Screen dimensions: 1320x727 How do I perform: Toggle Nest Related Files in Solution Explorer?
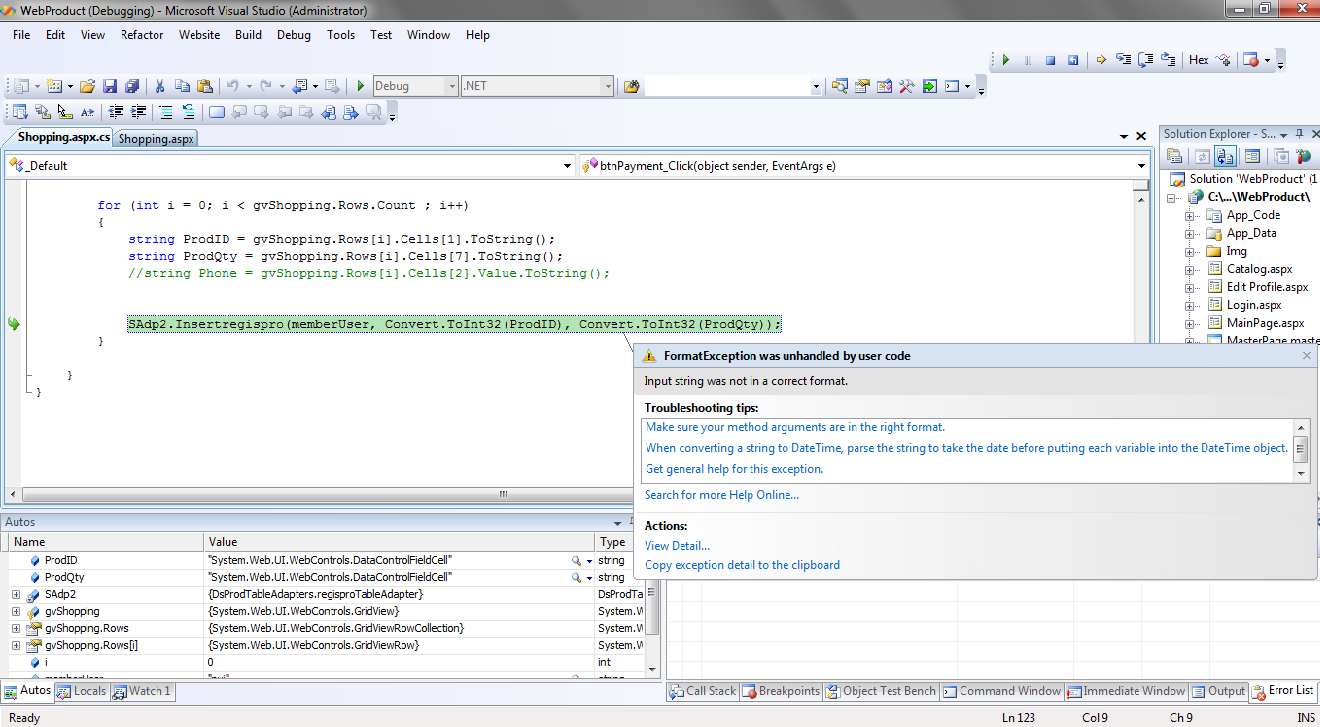1225,156
